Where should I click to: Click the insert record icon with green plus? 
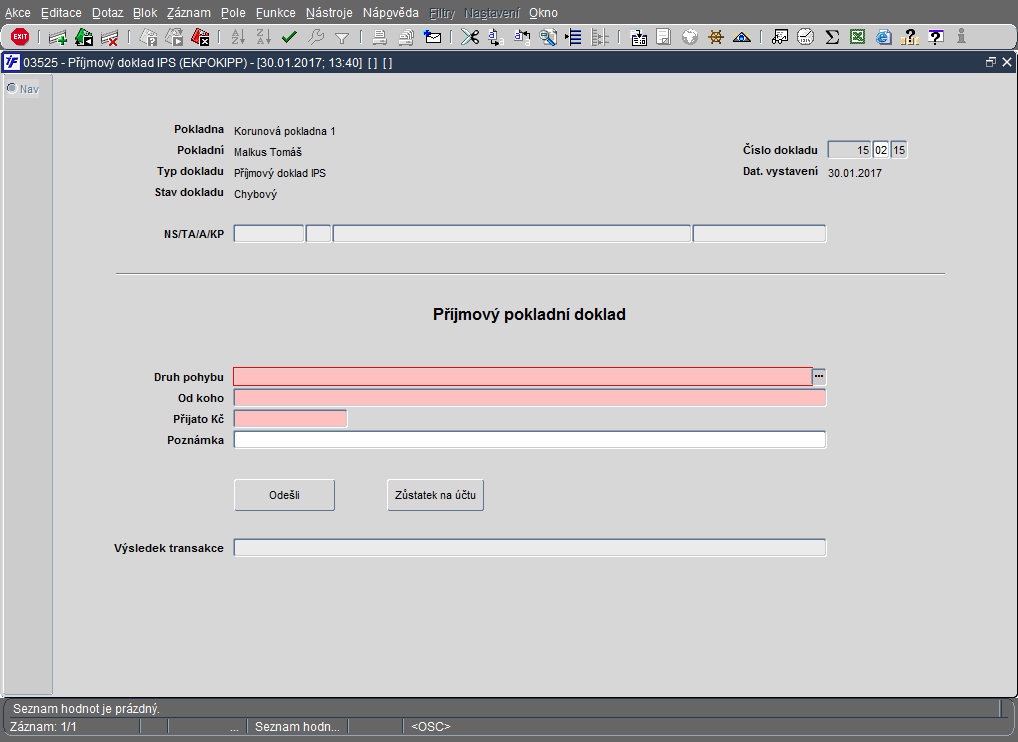pos(58,38)
